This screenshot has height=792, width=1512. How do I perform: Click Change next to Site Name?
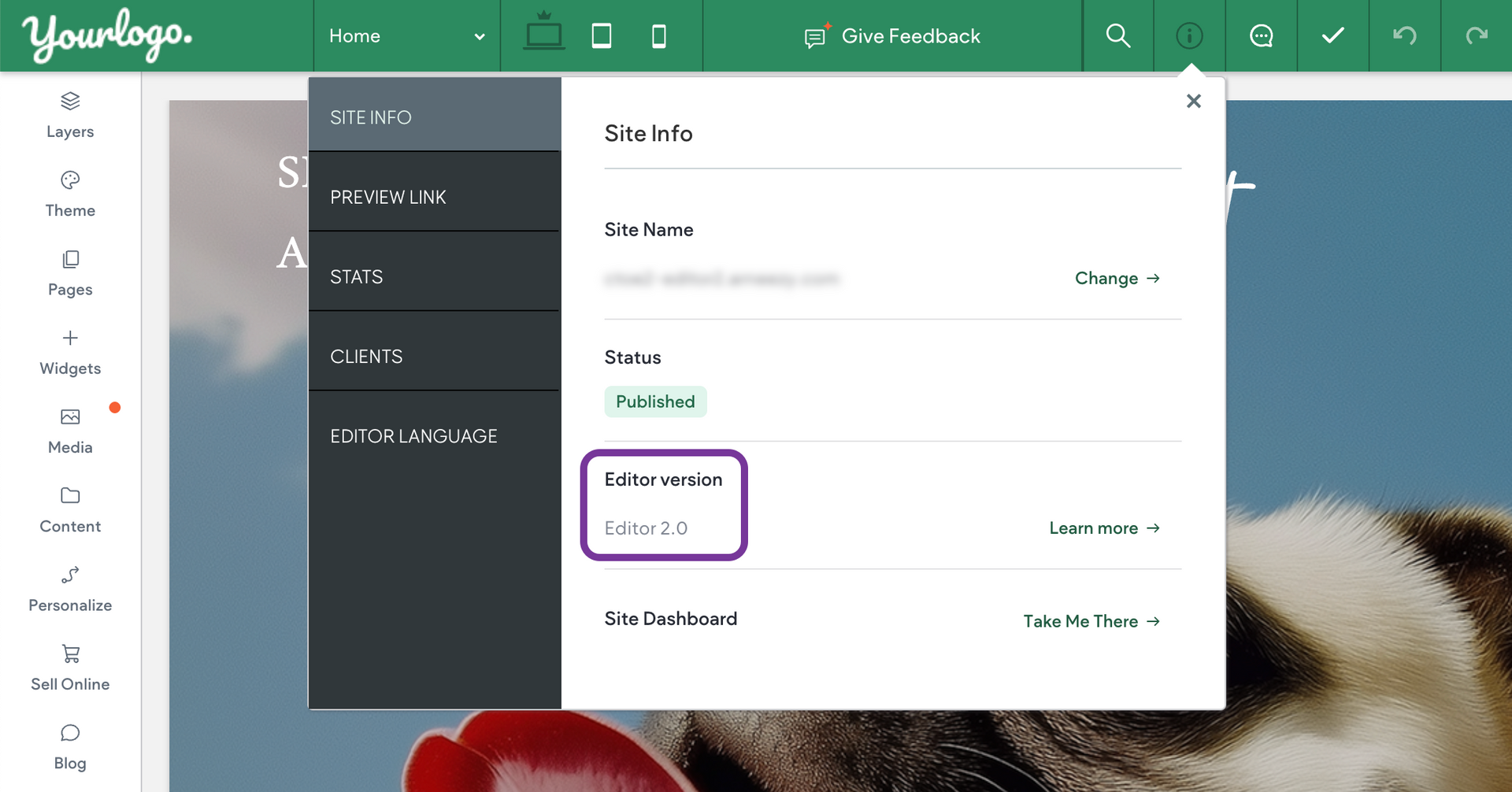point(1117,278)
